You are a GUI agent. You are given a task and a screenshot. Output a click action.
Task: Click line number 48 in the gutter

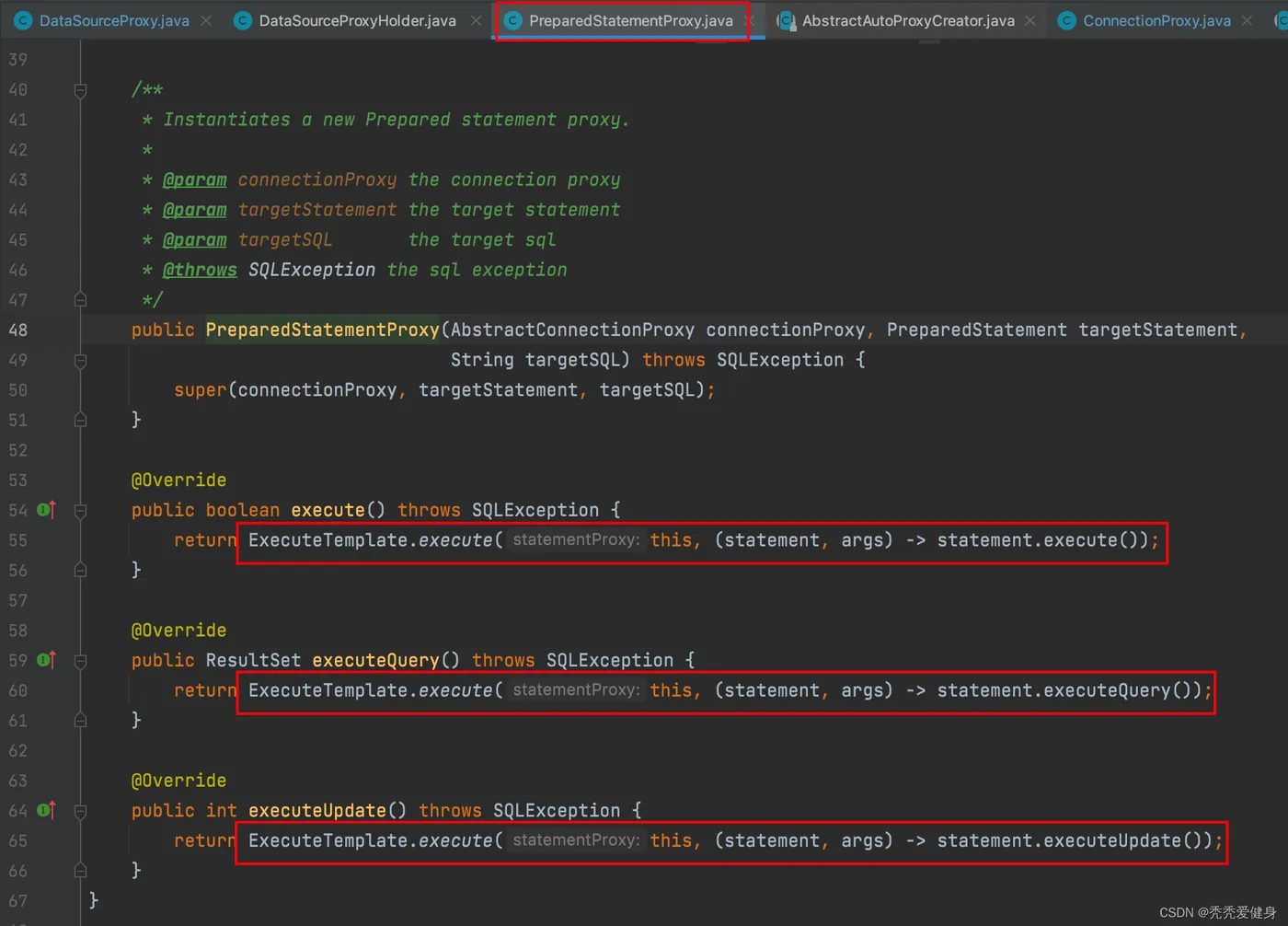[17, 330]
